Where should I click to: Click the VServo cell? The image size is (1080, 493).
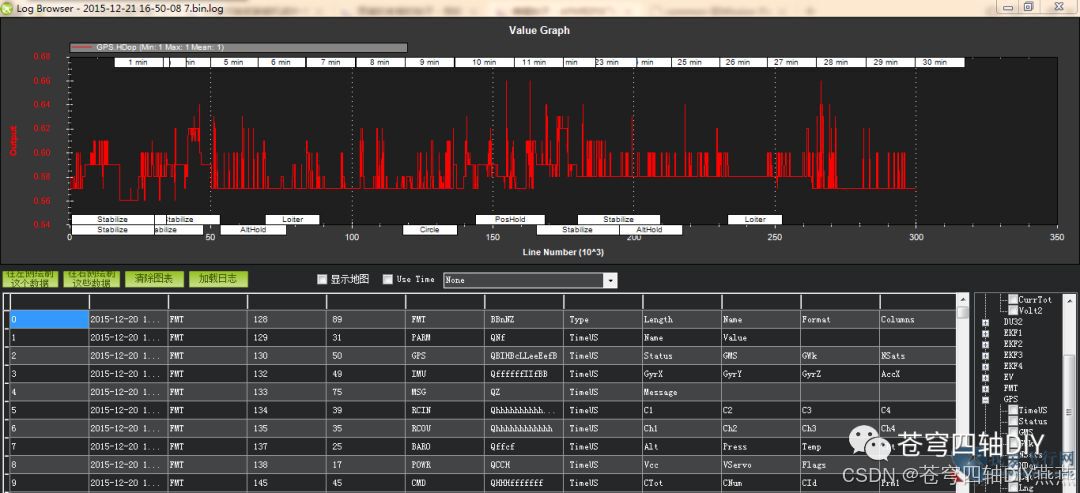[761, 465]
